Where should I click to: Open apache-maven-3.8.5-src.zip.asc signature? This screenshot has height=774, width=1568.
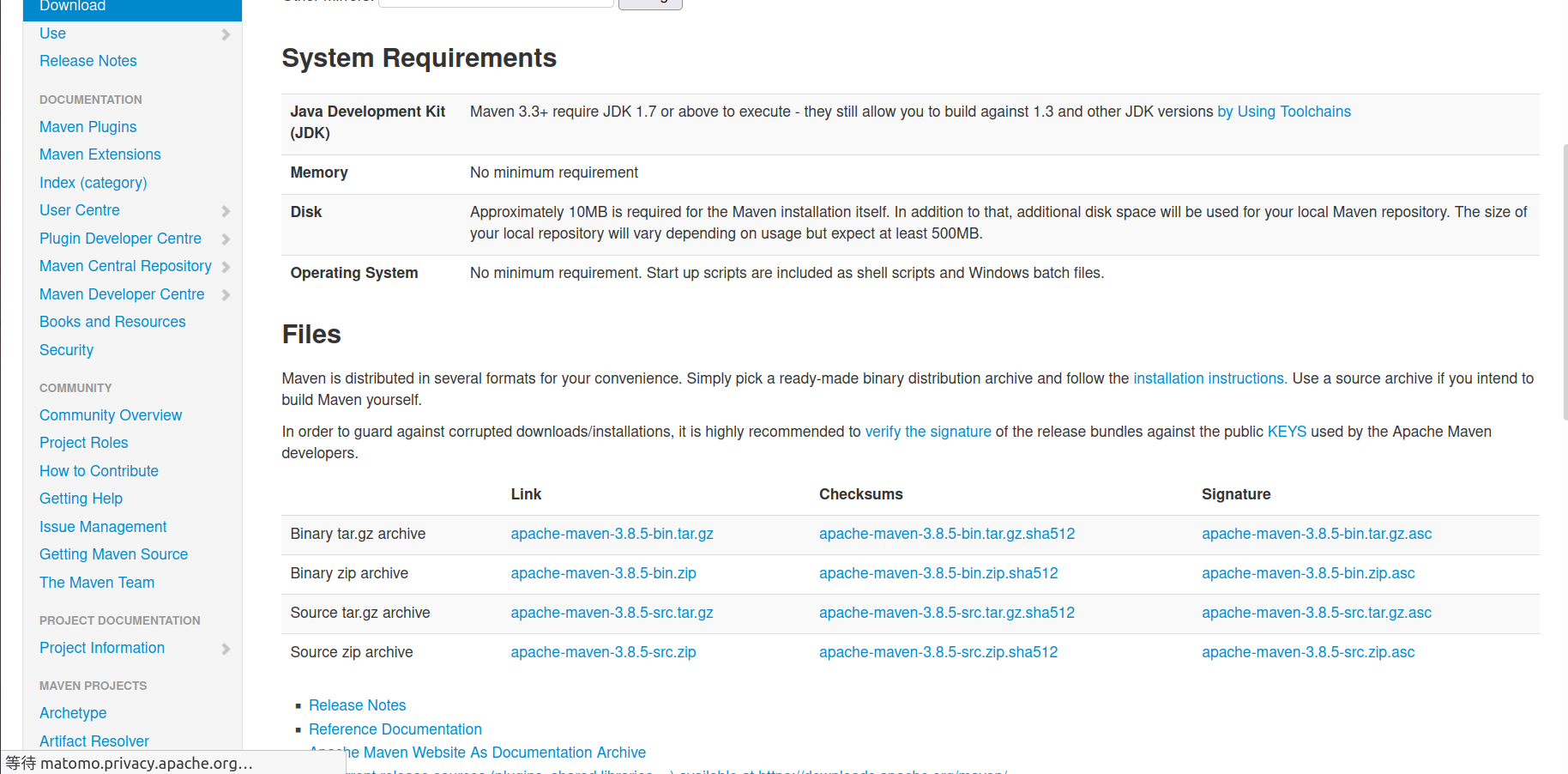coord(1308,652)
